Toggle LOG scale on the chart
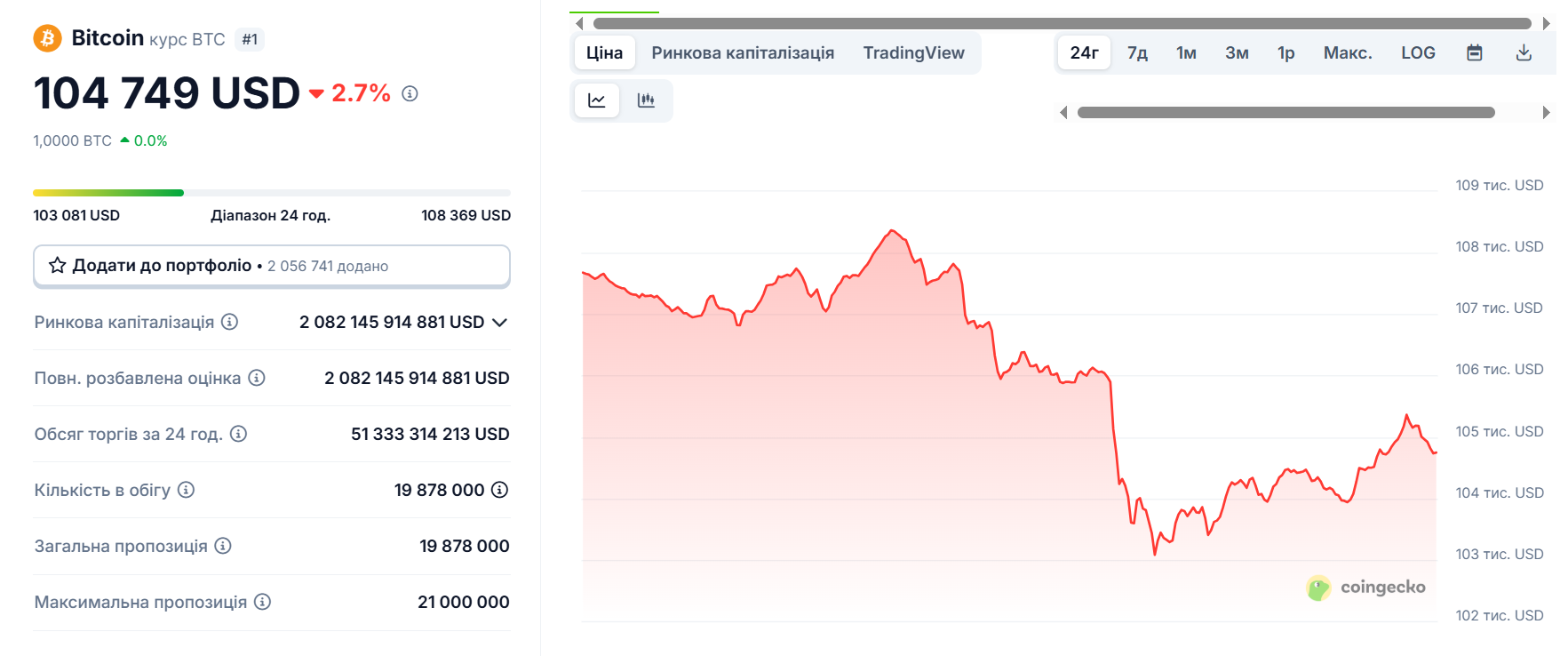The width and height of the screenshot is (1568, 656). [x=1418, y=53]
